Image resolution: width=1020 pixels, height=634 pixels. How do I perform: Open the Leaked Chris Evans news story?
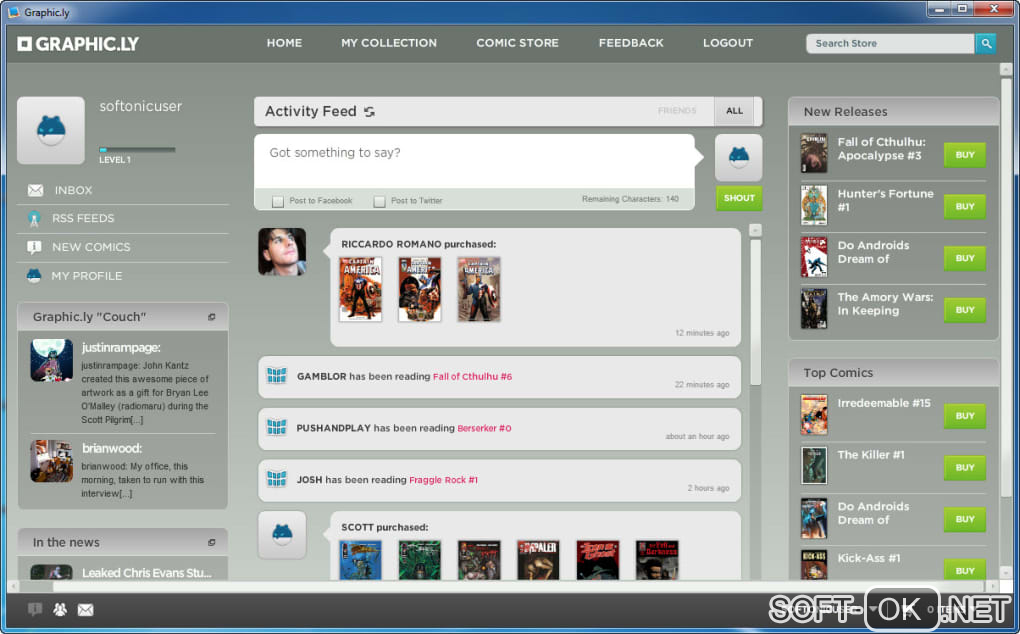[146, 573]
